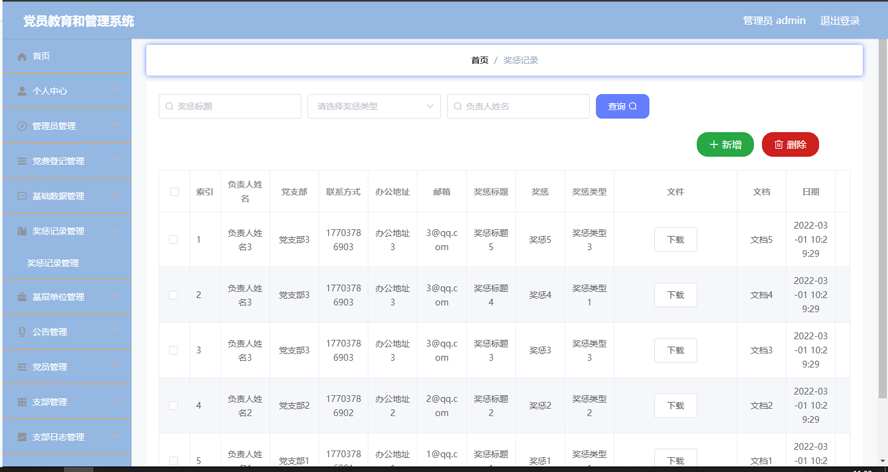Click the person icon next to 个人中心
Viewport: 888px width, 472px height.
[x=22, y=91]
